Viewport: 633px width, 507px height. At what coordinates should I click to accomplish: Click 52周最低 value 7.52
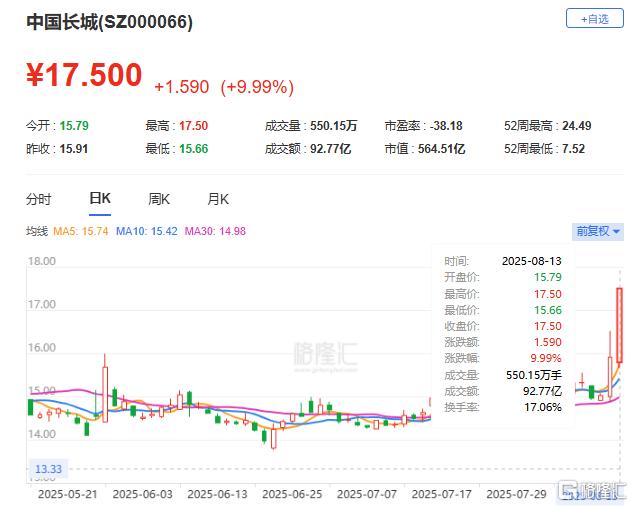click(573, 149)
